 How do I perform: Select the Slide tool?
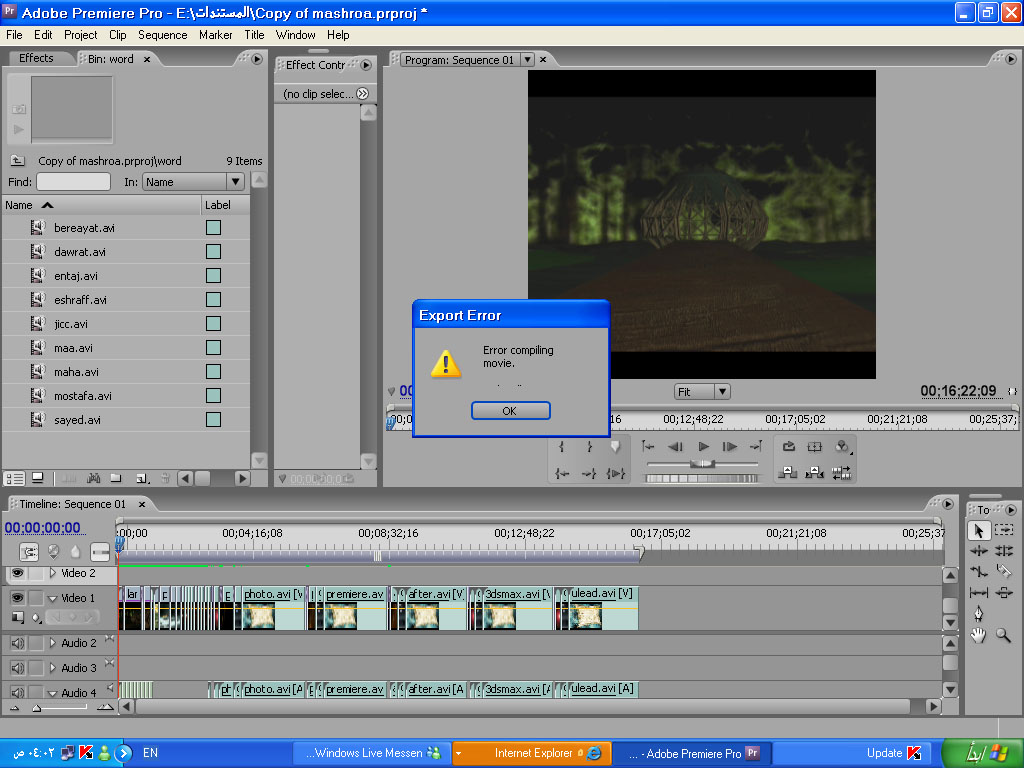[1004, 592]
